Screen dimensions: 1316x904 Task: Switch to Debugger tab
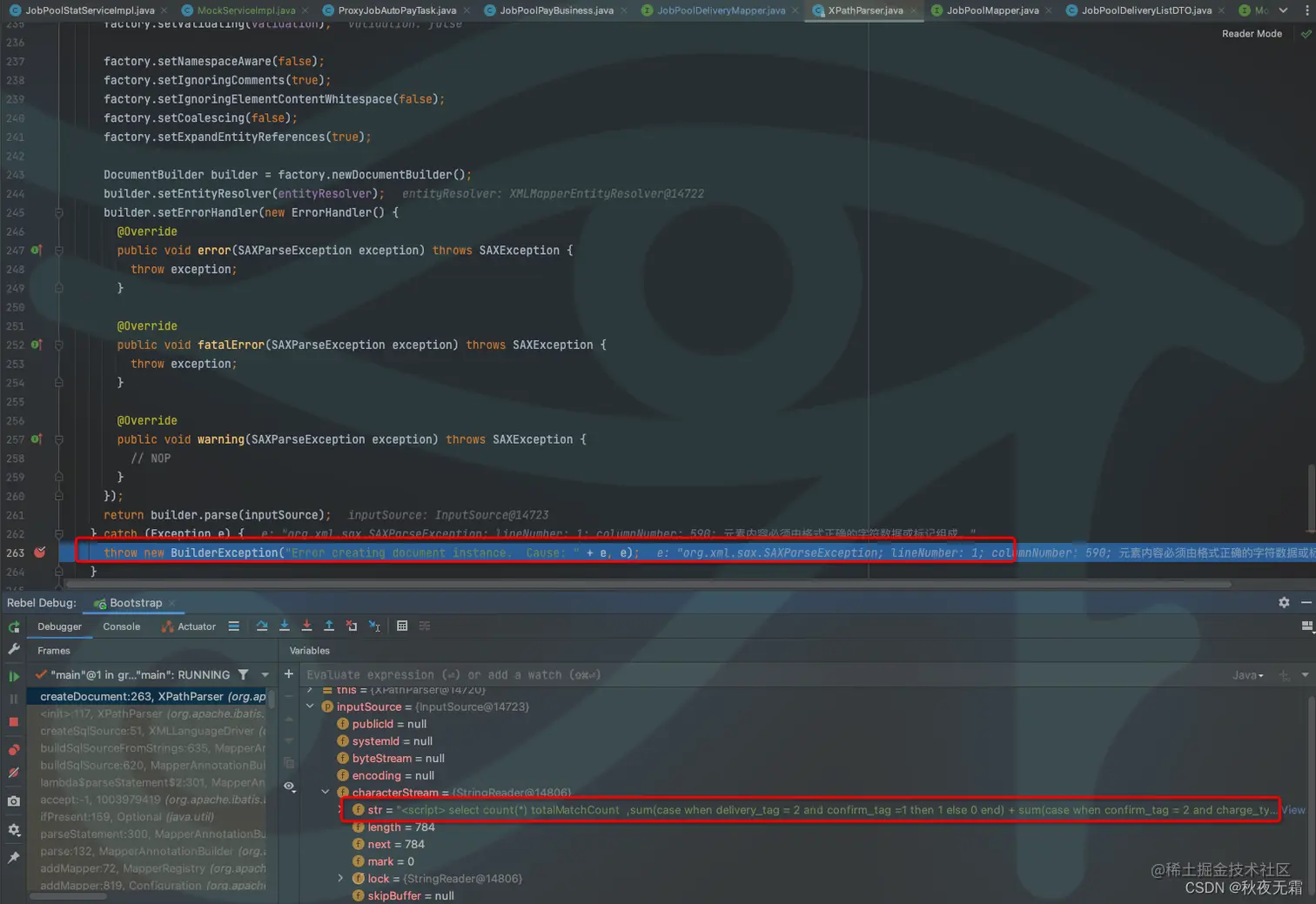[x=59, y=626]
